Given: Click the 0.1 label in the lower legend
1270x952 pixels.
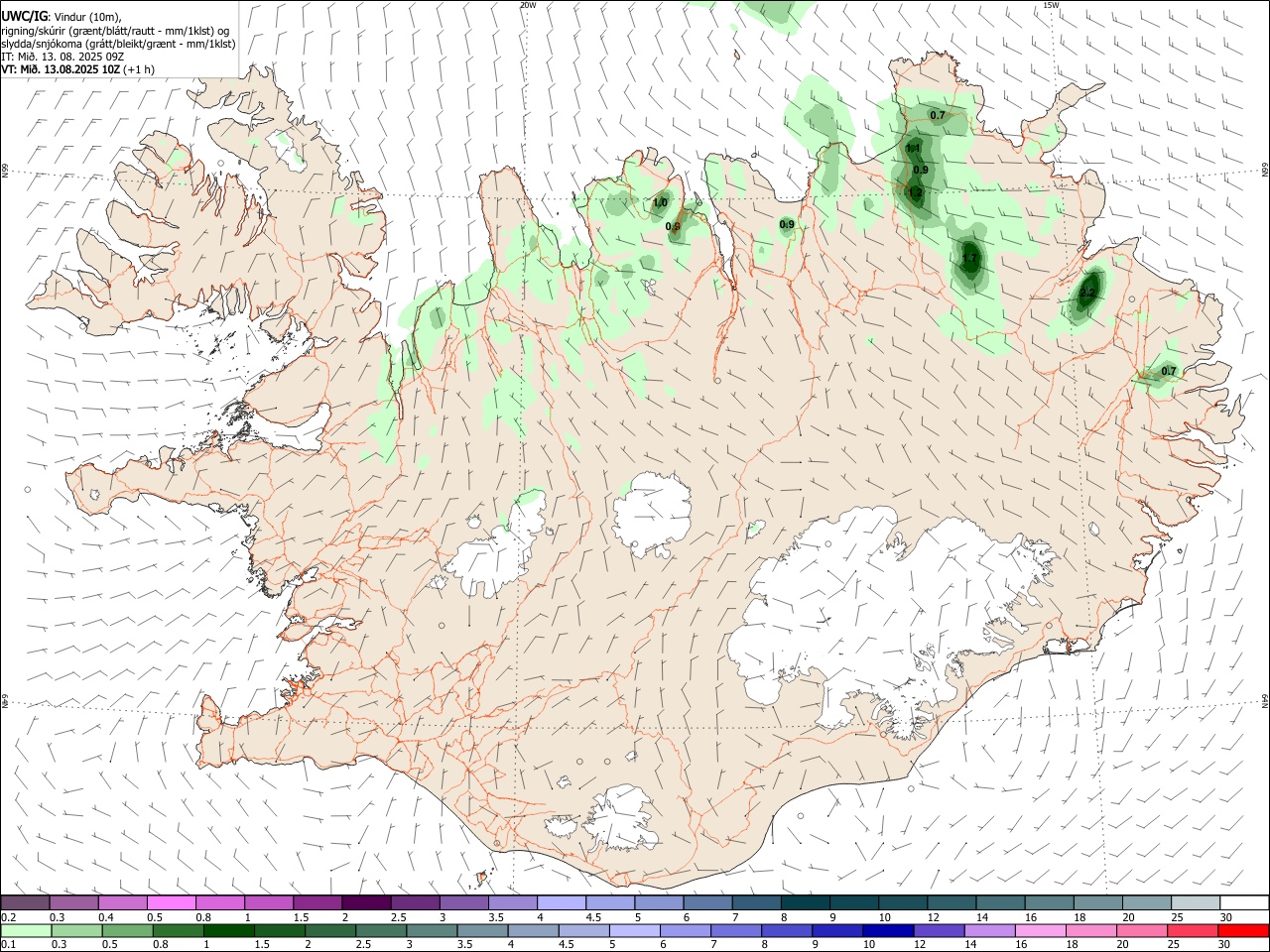Looking at the screenshot, I should [9, 945].
